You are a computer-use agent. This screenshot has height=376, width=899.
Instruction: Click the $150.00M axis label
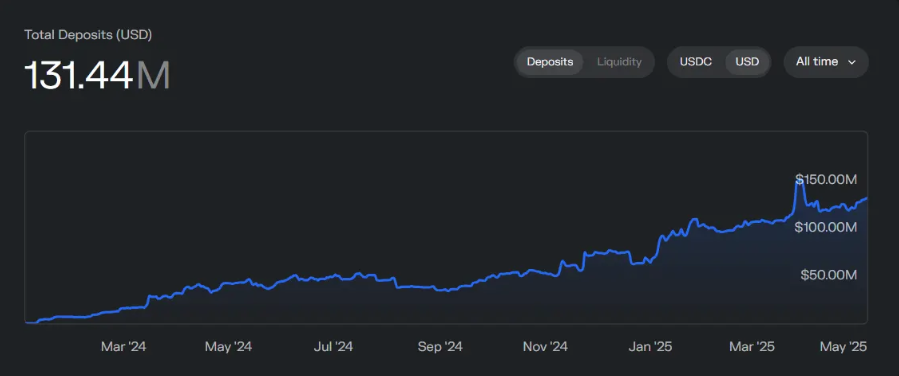(x=826, y=179)
